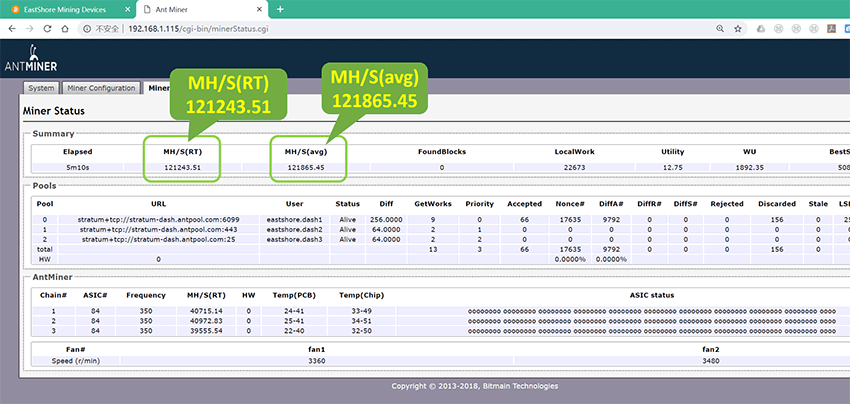Image resolution: width=850 pixels, height=404 pixels.
Task: Click pool 0 Nonce# value 17635
Action: pos(570,220)
